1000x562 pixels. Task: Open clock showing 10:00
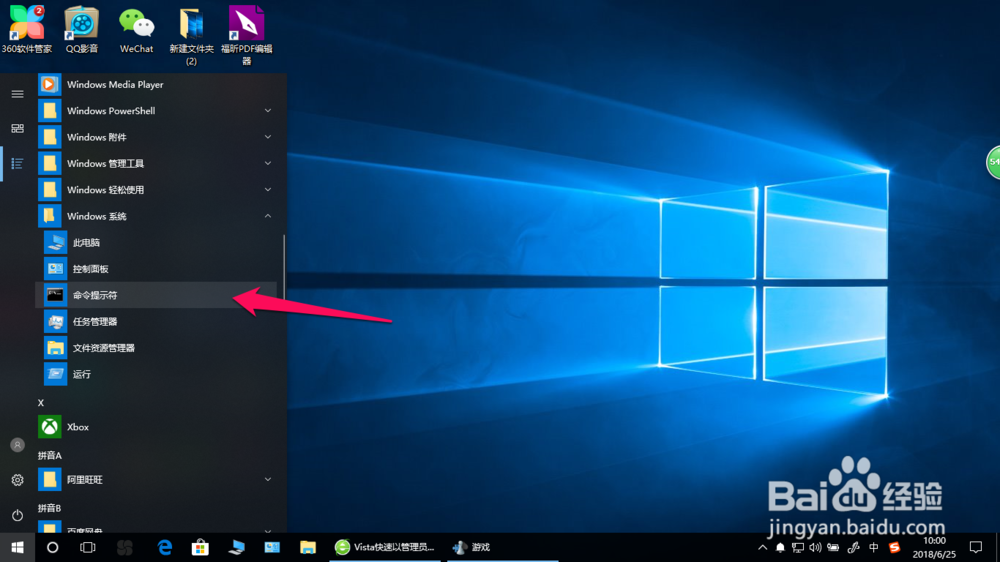coord(934,547)
